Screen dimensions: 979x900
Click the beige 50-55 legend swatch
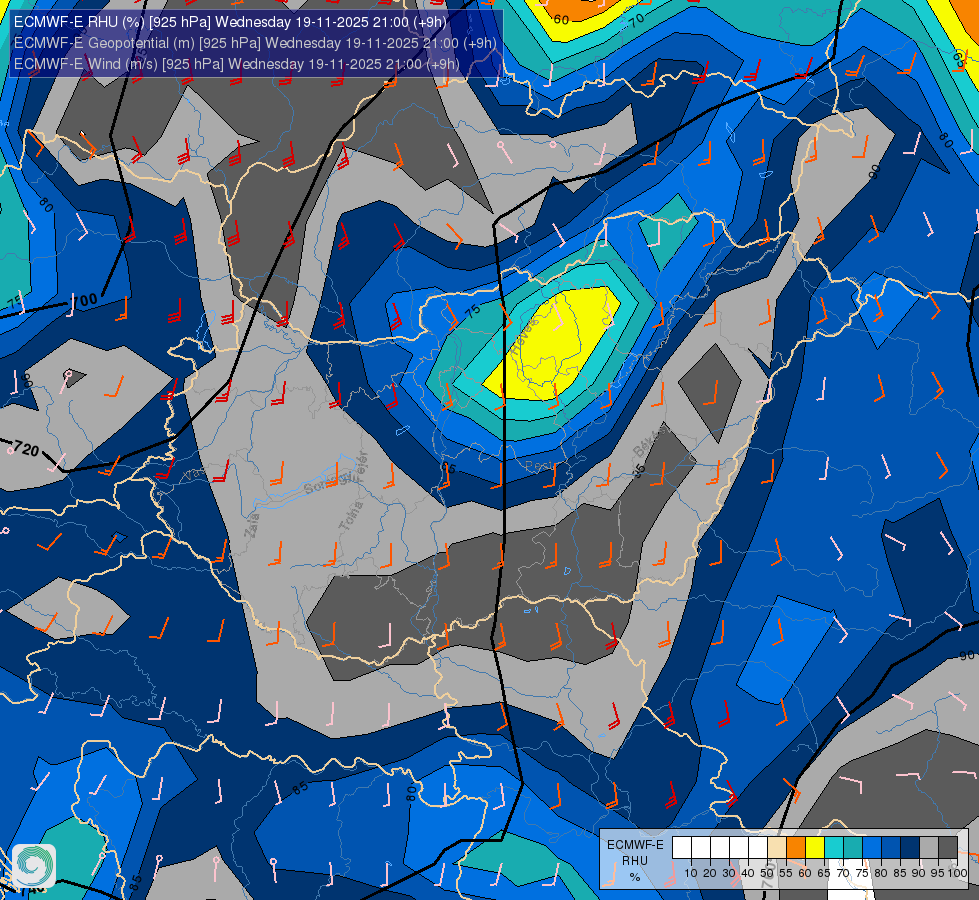[777, 848]
